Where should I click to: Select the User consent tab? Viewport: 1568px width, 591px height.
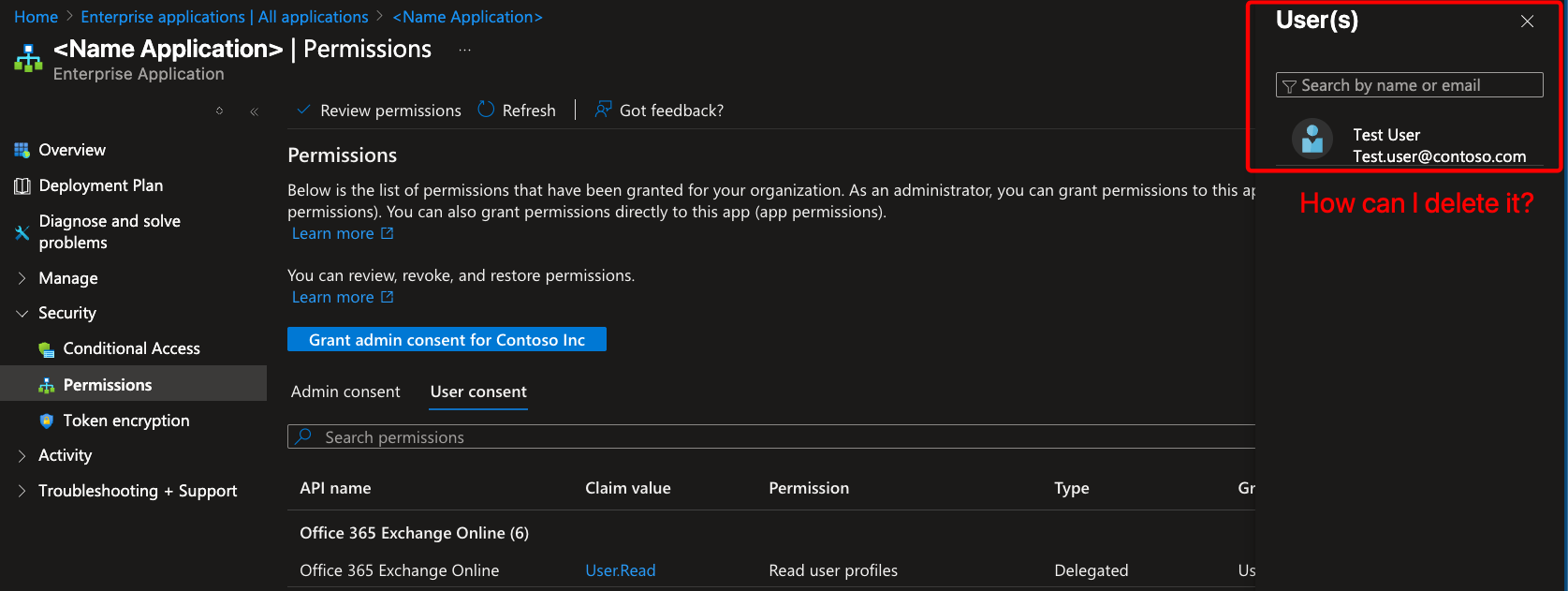coord(478,392)
